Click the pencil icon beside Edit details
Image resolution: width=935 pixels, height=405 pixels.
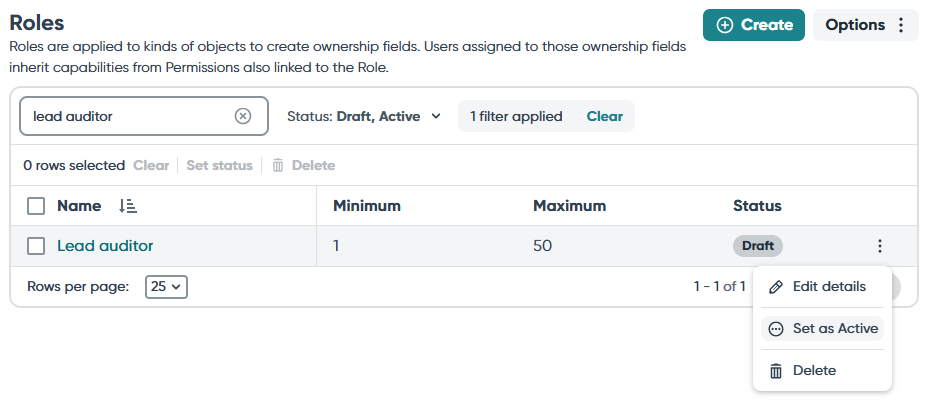pos(776,287)
